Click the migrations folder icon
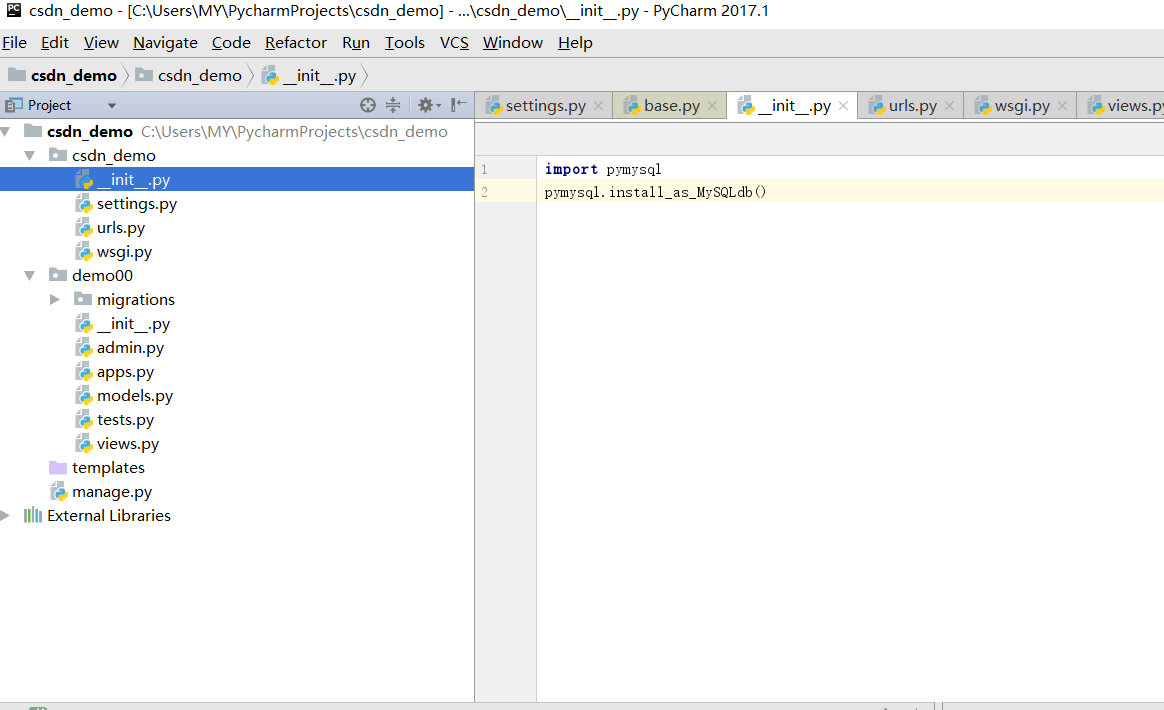The image size is (1164, 710). pyautogui.click(x=83, y=299)
